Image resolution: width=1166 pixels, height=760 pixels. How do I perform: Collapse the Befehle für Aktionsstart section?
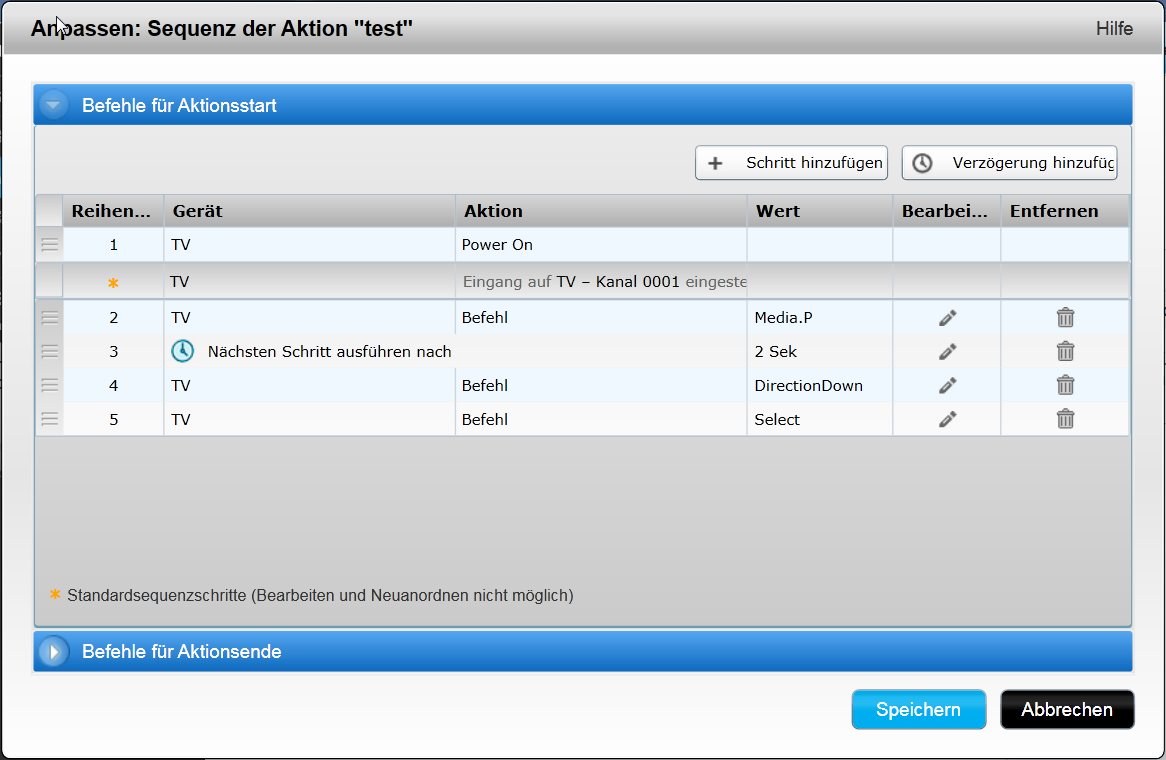(x=54, y=105)
